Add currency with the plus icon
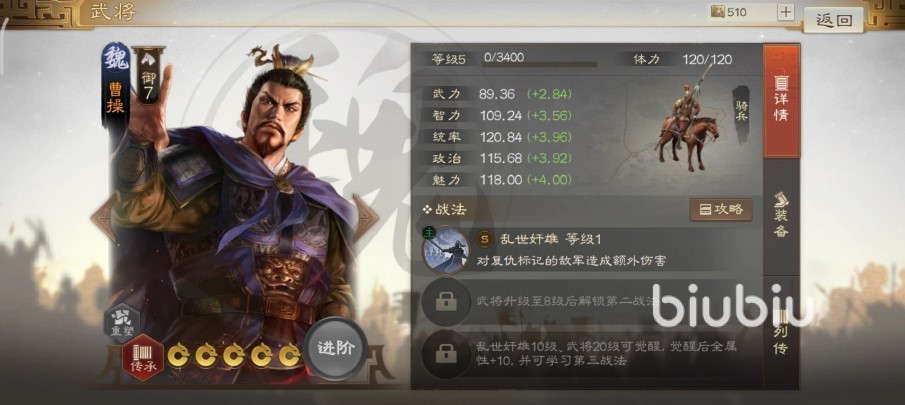Image resolution: width=905 pixels, height=405 pixels. tap(786, 12)
